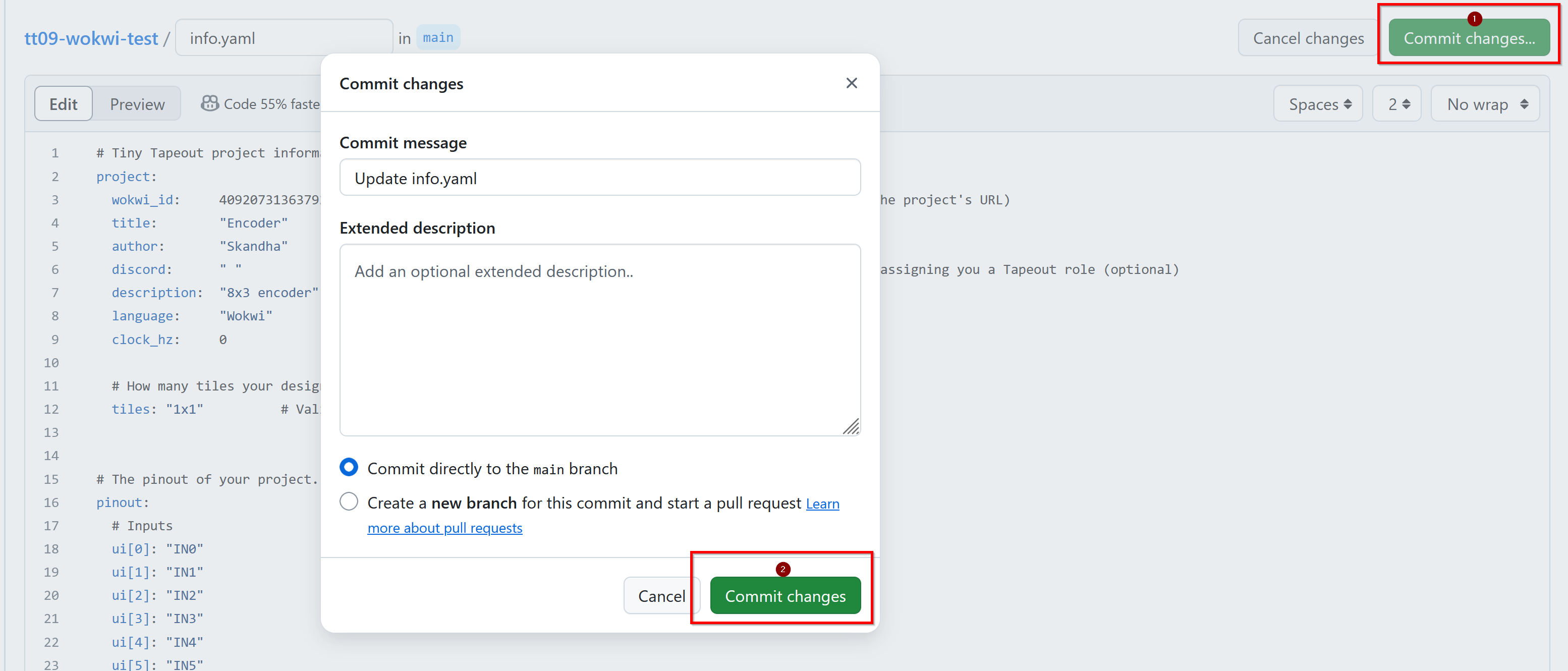Choose Create a new branch radio option
This screenshot has height=671, width=1568.
pos(349,501)
